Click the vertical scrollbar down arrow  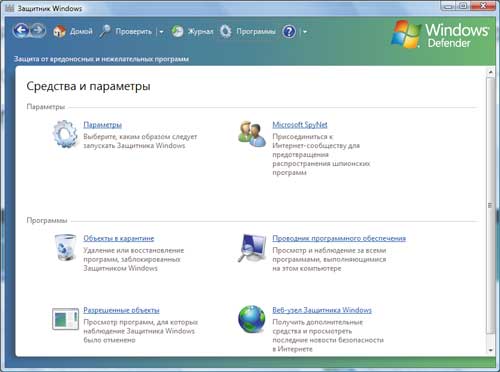491,350
